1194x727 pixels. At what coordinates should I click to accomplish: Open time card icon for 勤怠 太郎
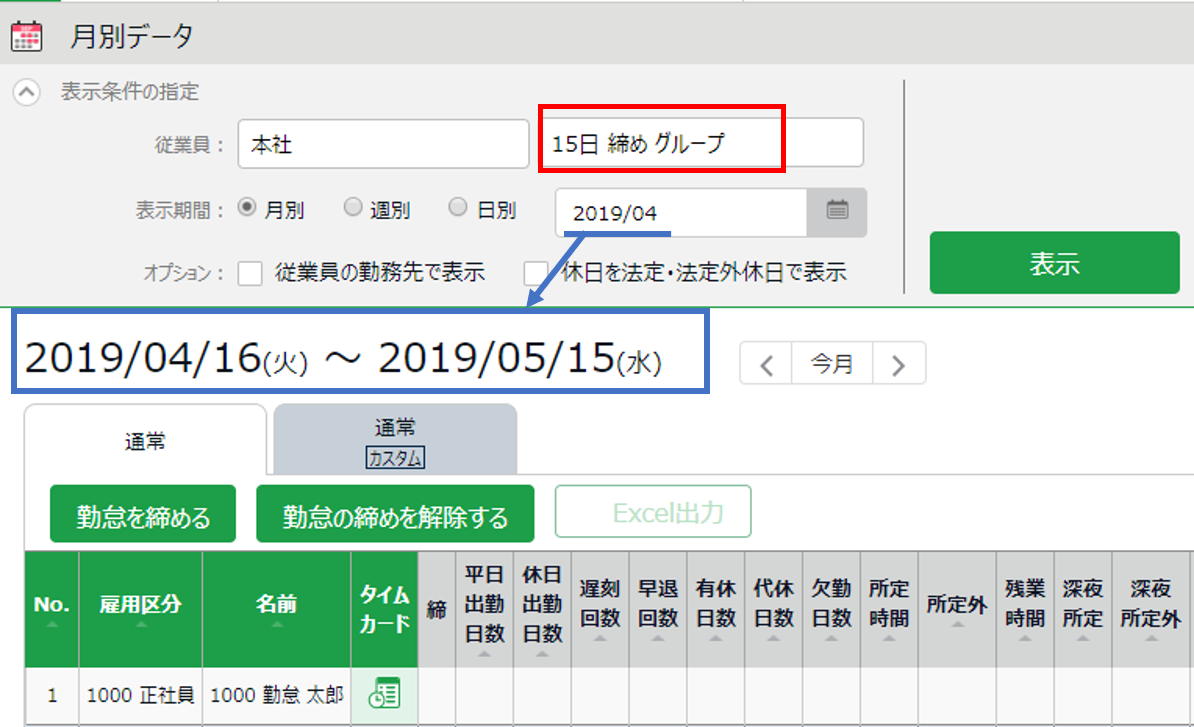coord(385,694)
